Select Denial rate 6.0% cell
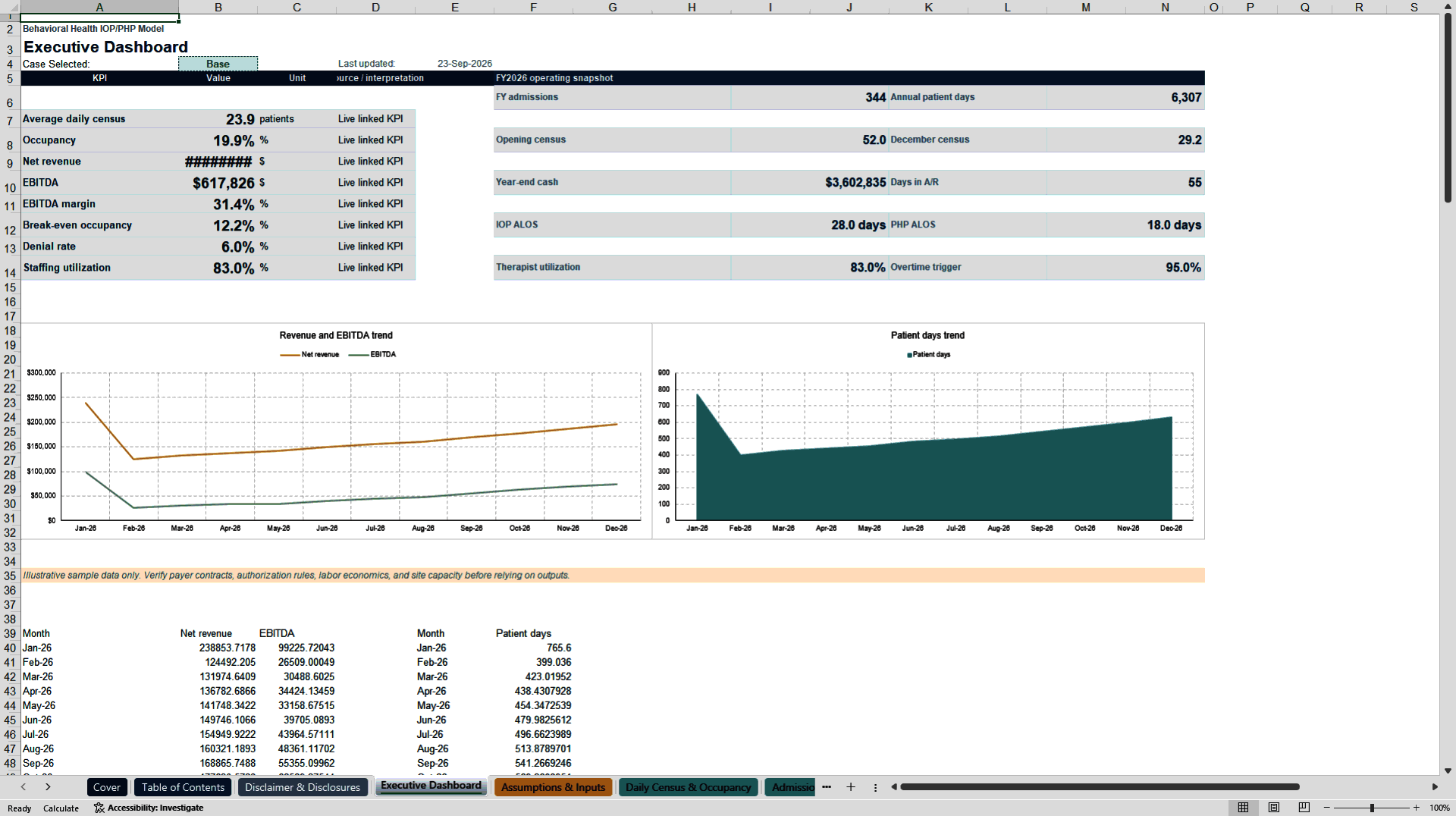1456x816 pixels. click(x=218, y=246)
